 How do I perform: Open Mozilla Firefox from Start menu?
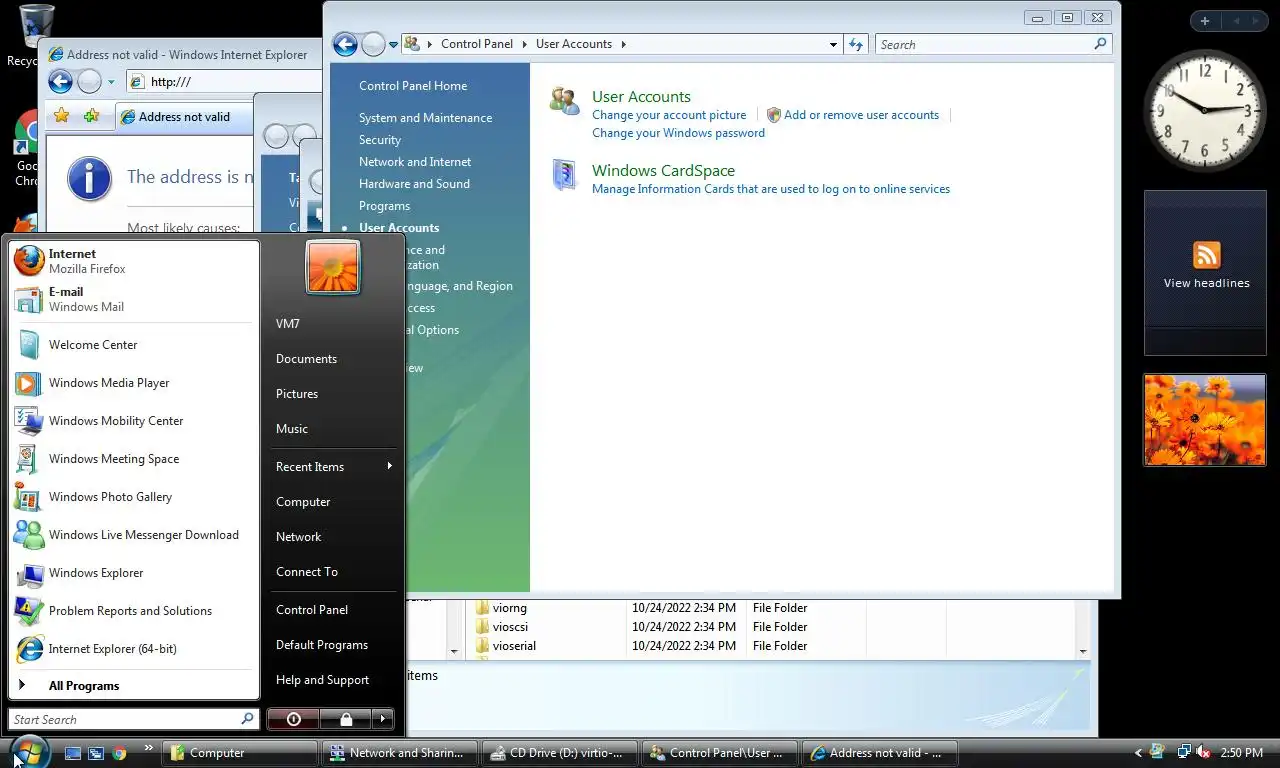click(x=134, y=261)
